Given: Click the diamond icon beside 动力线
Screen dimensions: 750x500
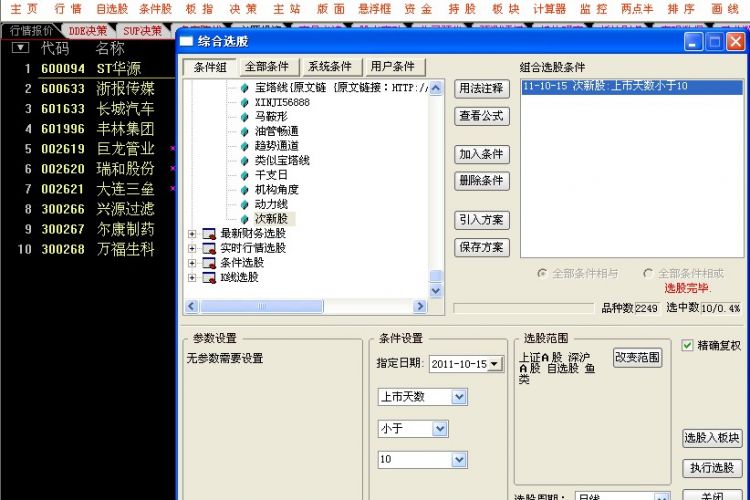Looking at the screenshot, I should [244, 205].
